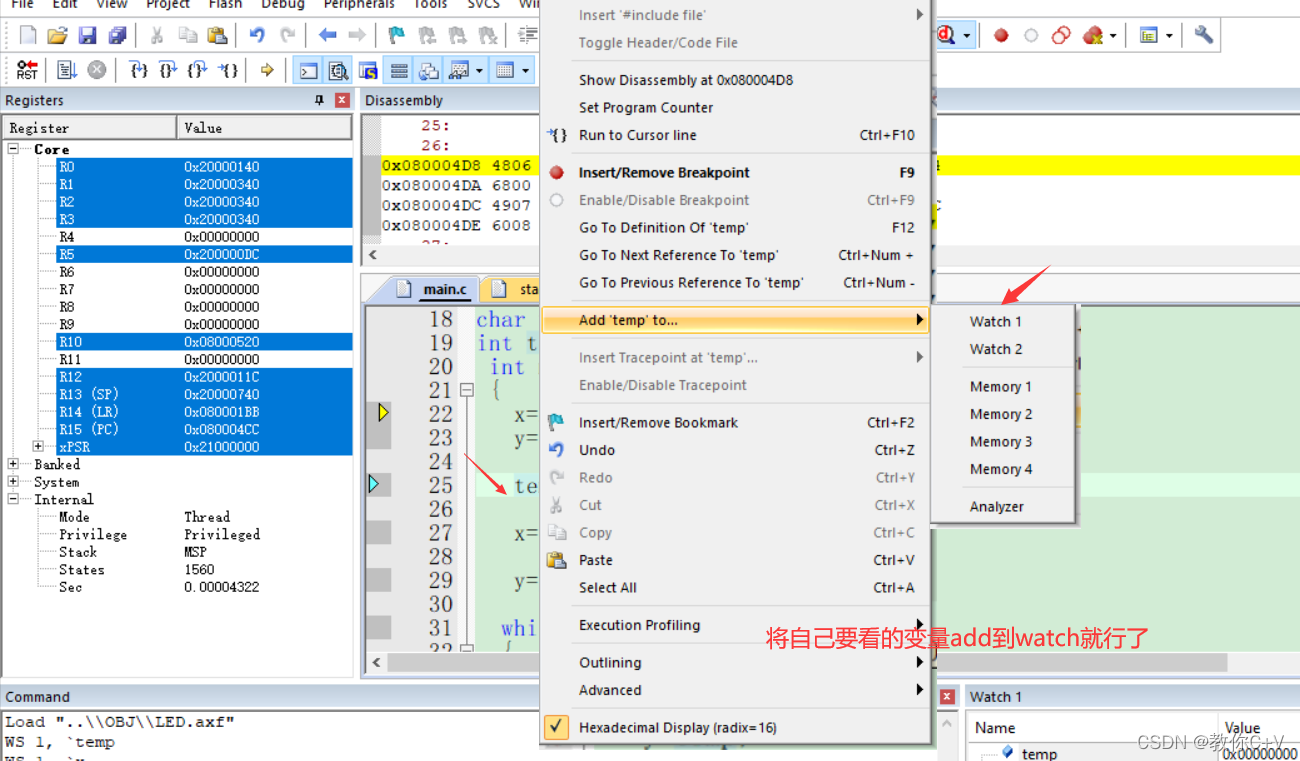Paste clipboard via toolbar icon
The width and height of the screenshot is (1300, 761).
click(x=217, y=36)
